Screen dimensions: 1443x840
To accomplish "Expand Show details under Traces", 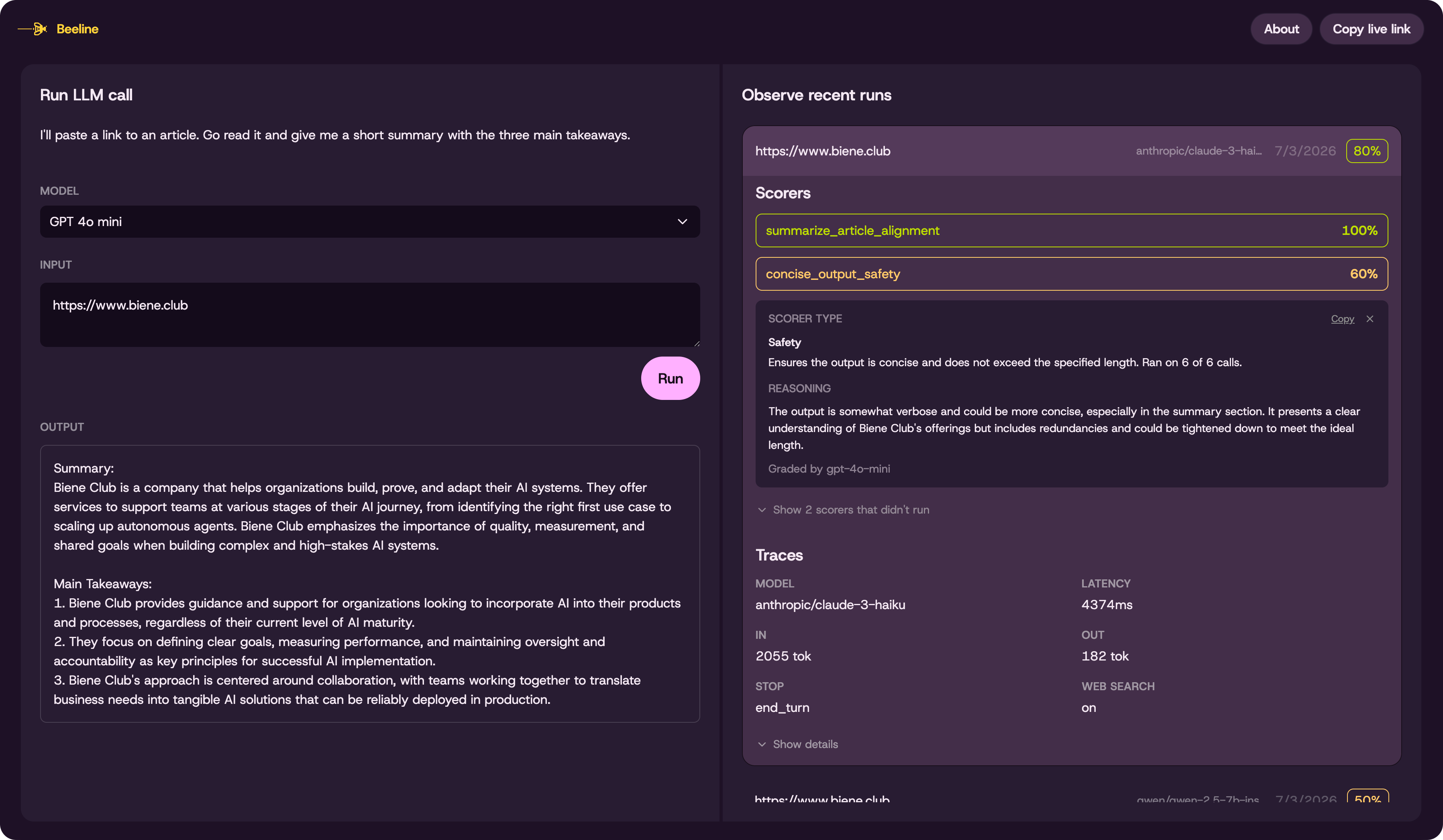I will (x=798, y=744).
